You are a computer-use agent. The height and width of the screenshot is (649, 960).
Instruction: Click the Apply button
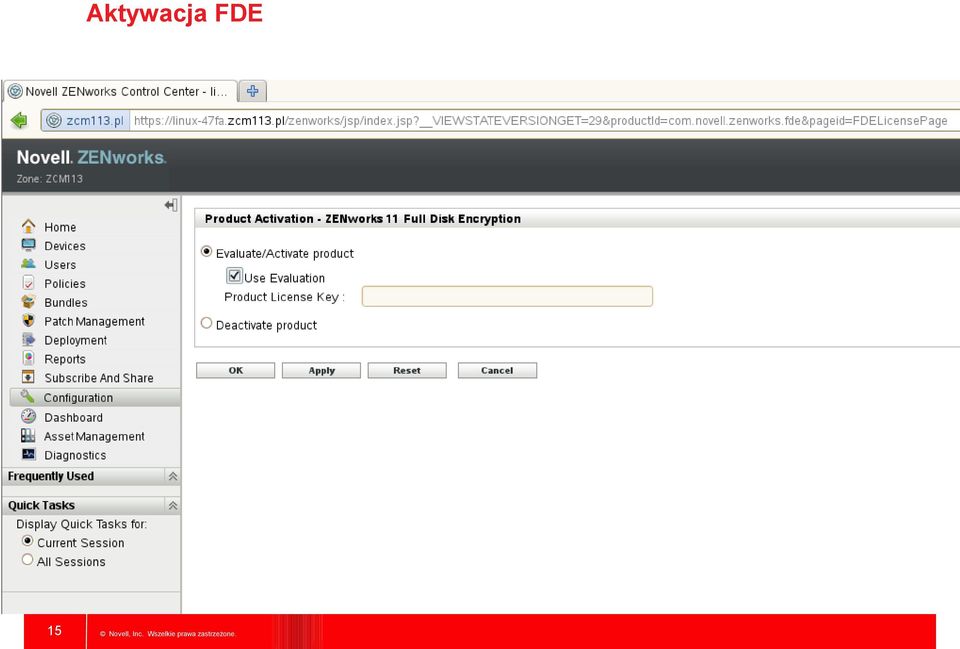[x=321, y=370]
